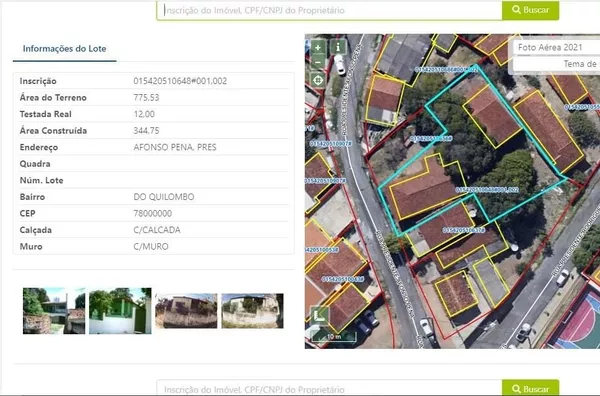Image resolution: width=600 pixels, height=396 pixels.
Task: Select address AFONSO PENA, PRES
Action: click(x=175, y=147)
